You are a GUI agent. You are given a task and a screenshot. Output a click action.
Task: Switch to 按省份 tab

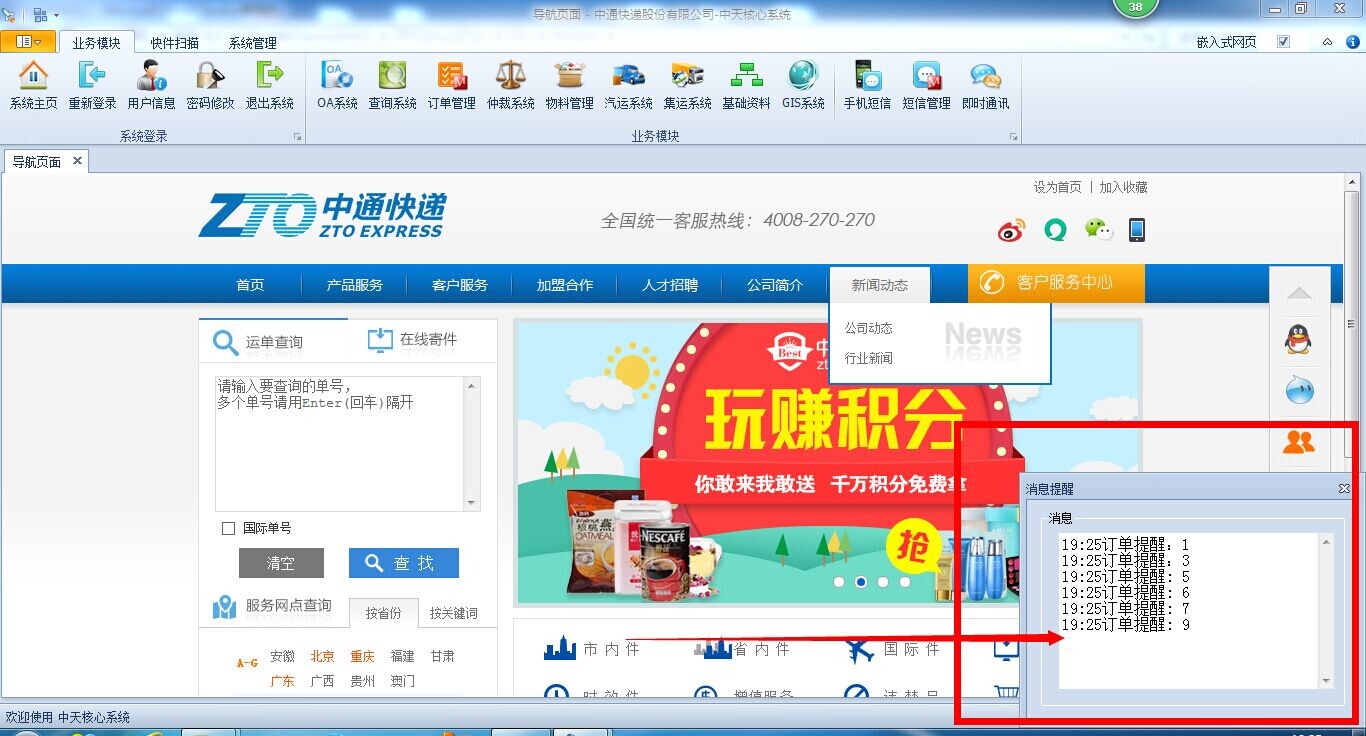tap(383, 613)
